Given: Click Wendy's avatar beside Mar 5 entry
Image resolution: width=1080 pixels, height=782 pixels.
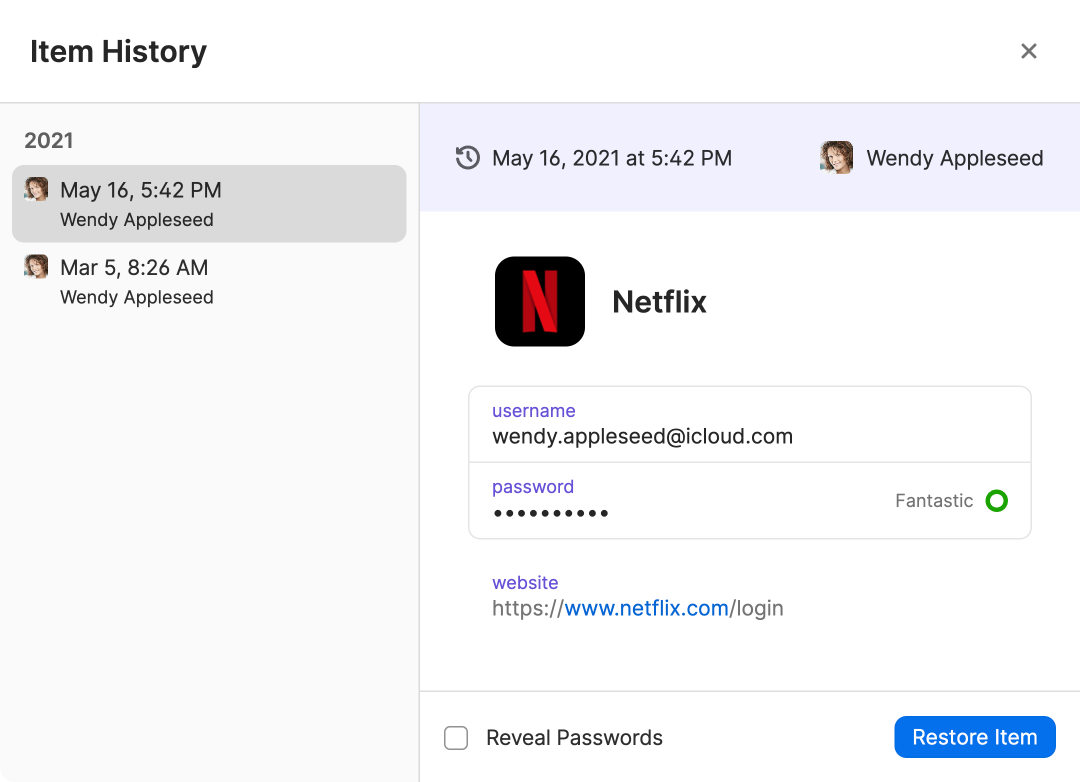Looking at the screenshot, I should (x=36, y=267).
